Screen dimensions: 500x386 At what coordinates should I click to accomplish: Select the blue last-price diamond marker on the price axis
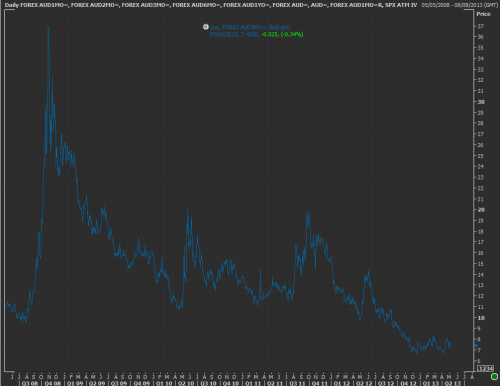click(x=476, y=346)
